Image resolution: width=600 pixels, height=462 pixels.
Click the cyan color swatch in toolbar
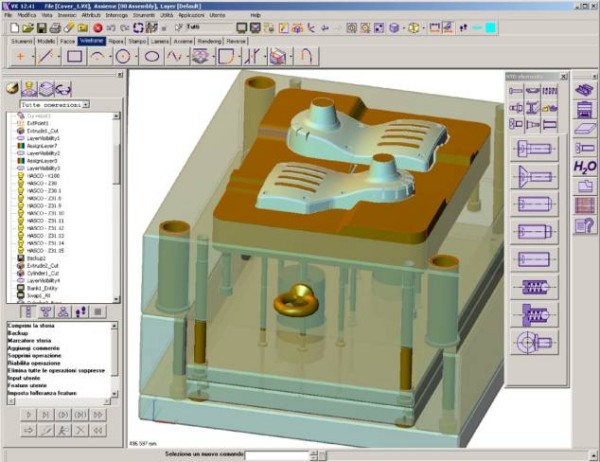pos(489,27)
